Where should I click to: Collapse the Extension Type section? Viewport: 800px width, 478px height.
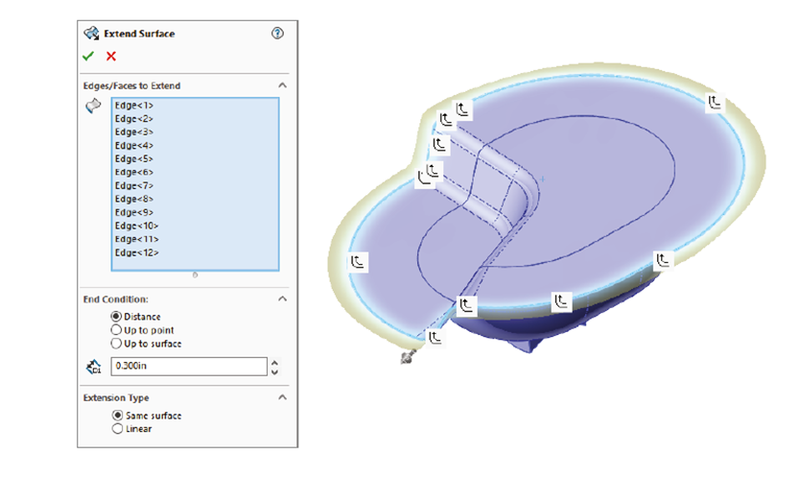282,397
